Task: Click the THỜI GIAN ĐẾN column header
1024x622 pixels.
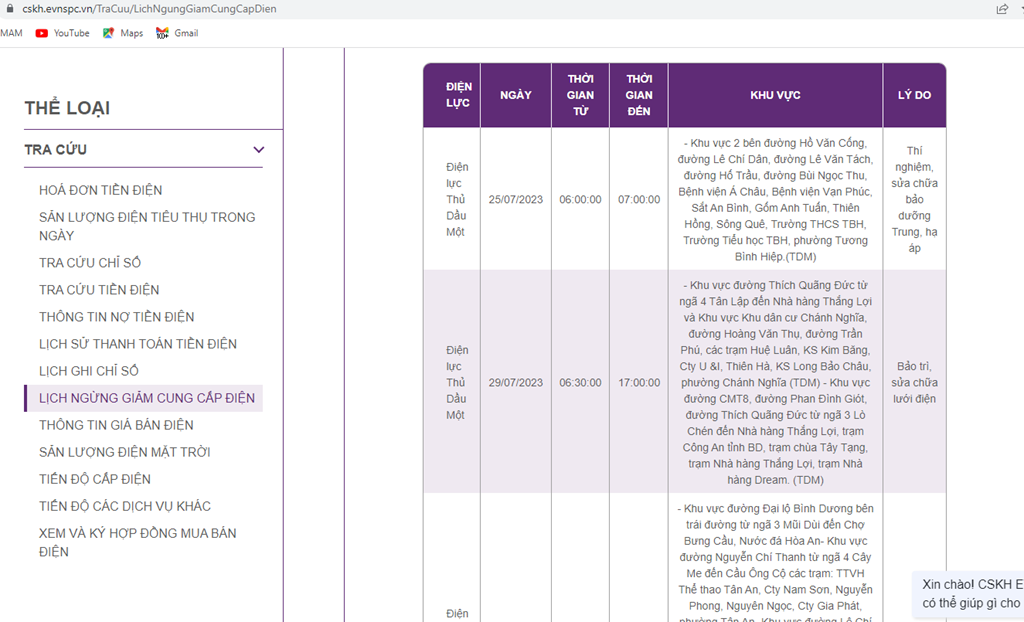Action: tap(639, 95)
